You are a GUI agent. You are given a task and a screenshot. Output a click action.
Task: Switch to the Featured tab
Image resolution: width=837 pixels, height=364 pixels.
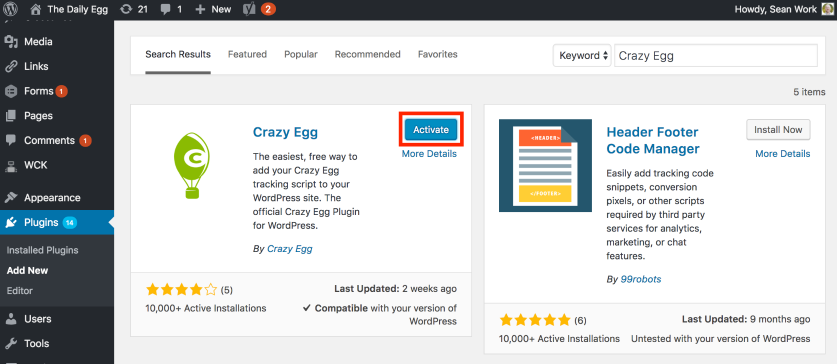pyautogui.click(x=247, y=54)
